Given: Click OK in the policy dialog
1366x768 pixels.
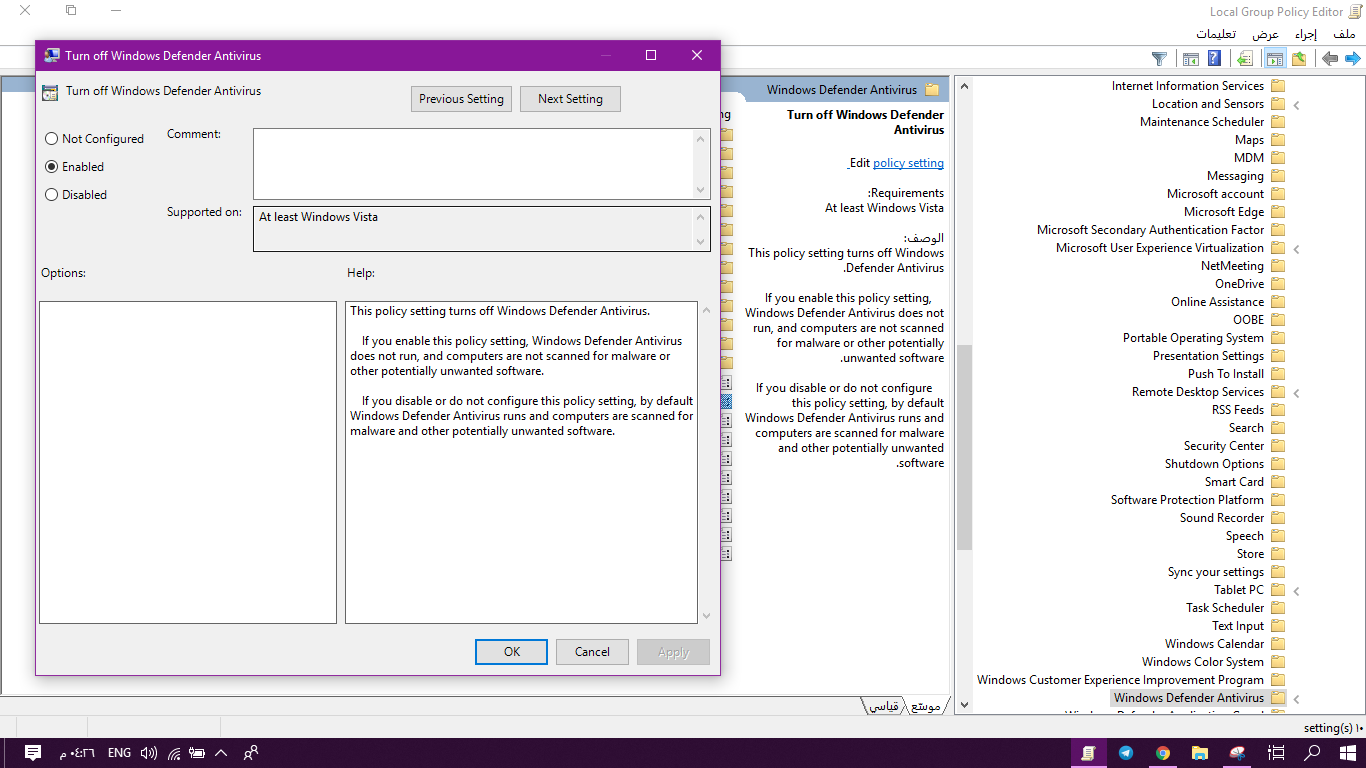Looking at the screenshot, I should coord(511,652).
